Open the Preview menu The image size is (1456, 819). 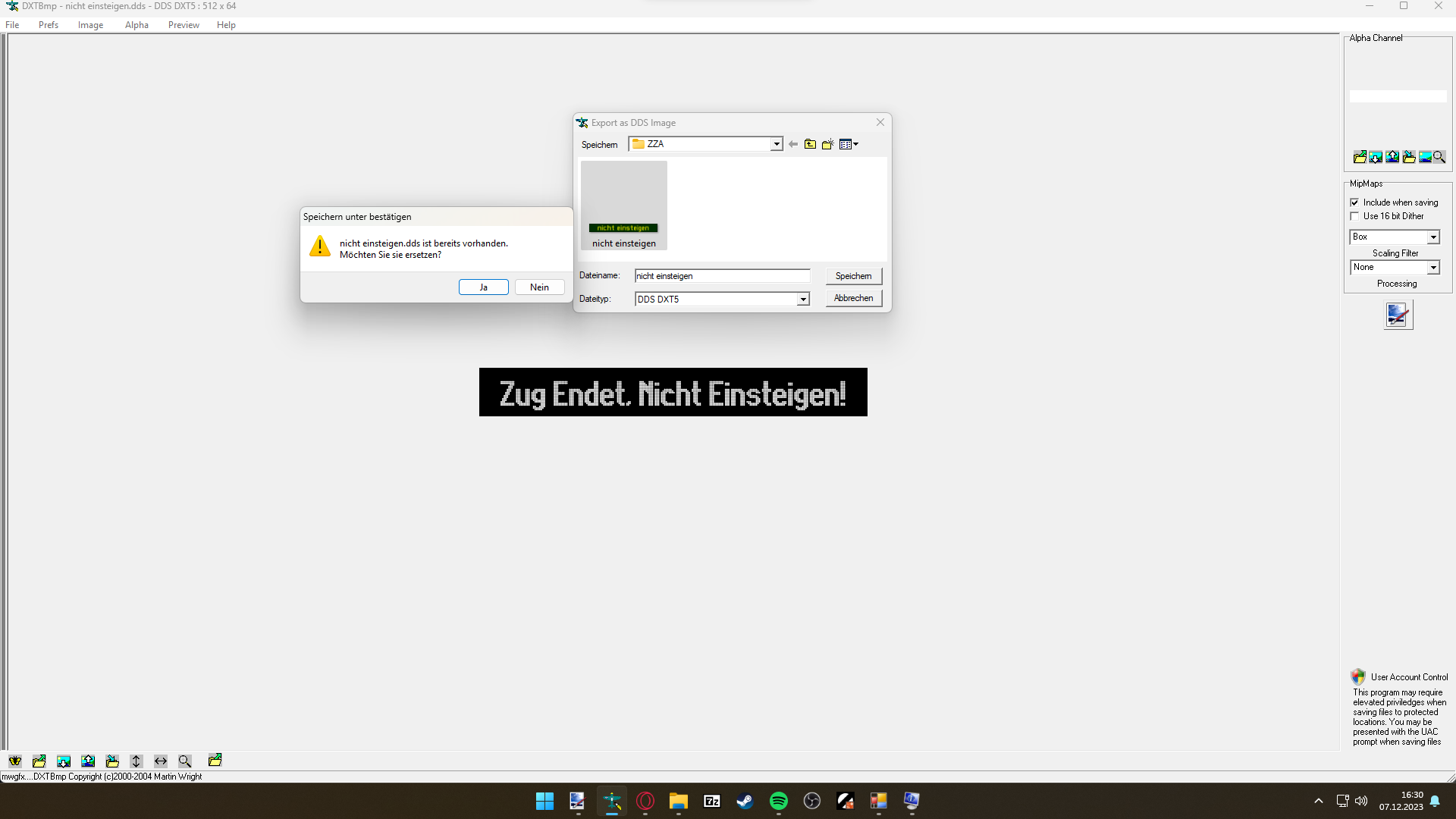(x=184, y=25)
